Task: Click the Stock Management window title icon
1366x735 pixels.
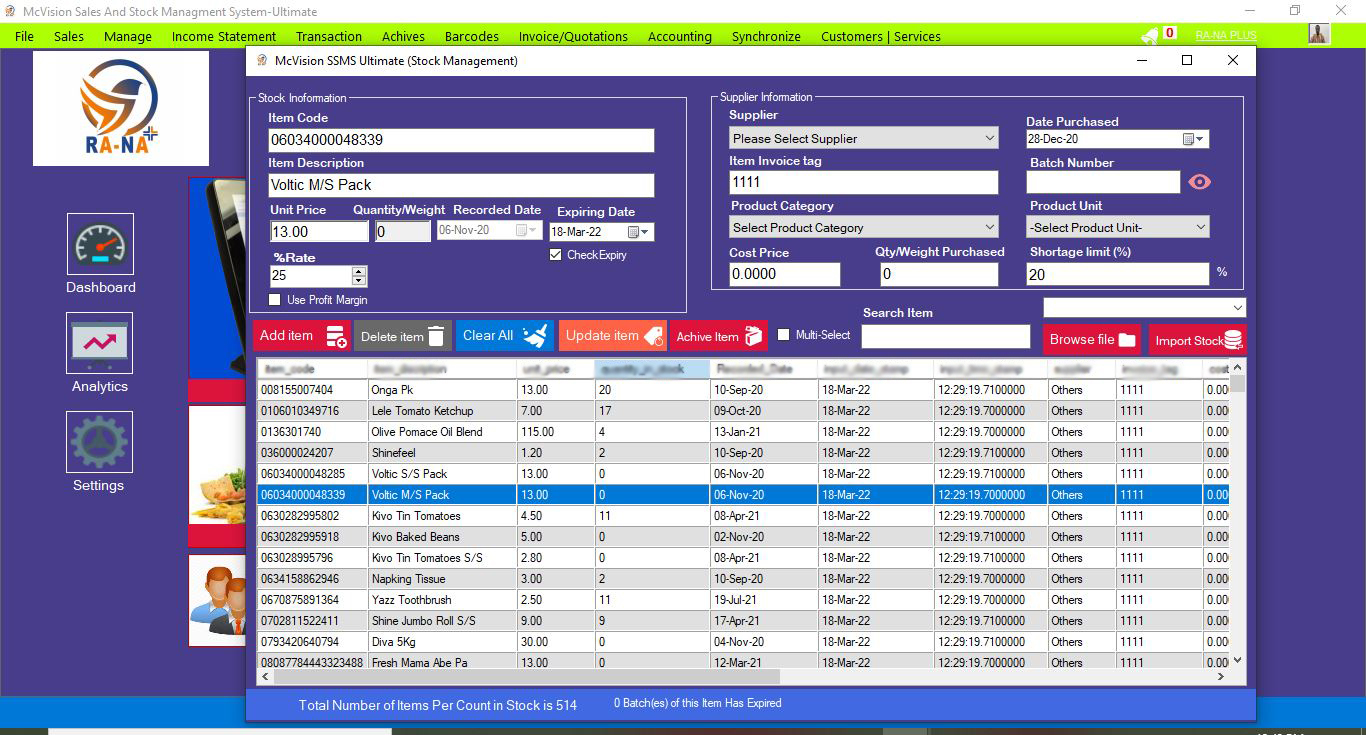Action: tap(262, 60)
